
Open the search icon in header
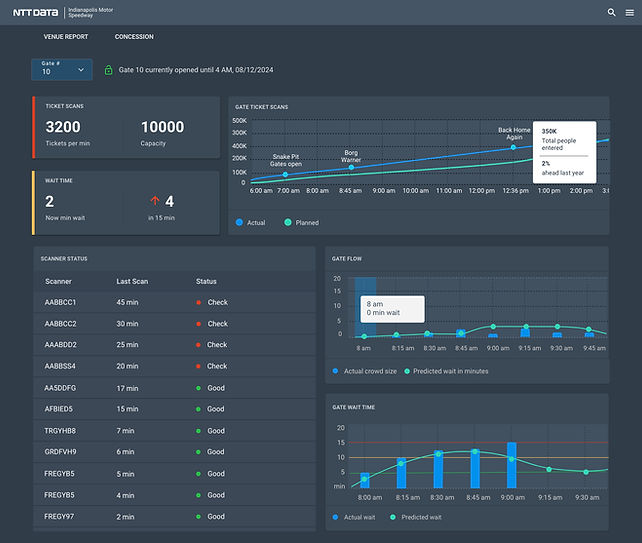click(611, 12)
